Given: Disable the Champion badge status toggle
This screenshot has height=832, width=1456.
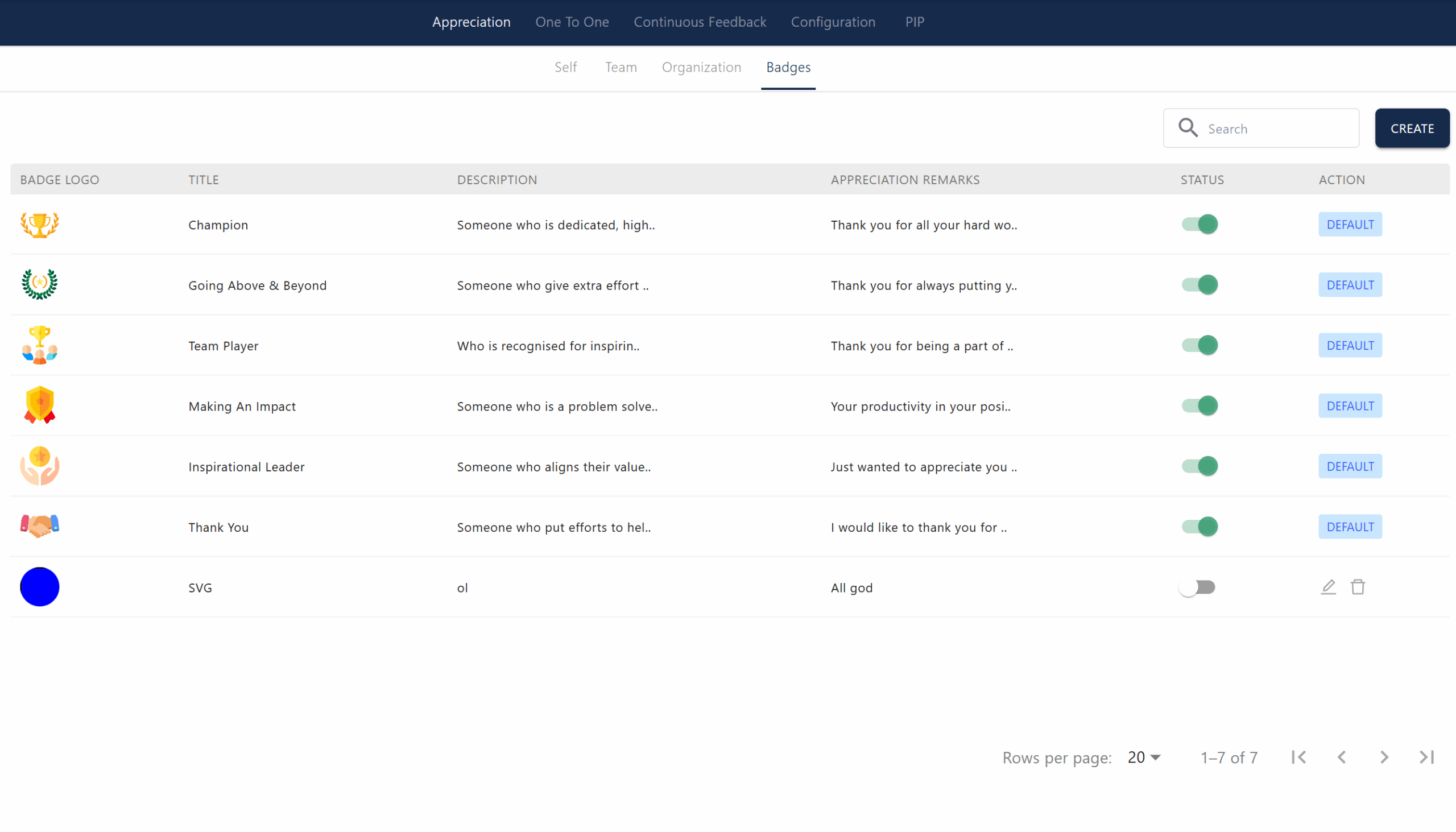Looking at the screenshot, I should (x=1199, y=224).
